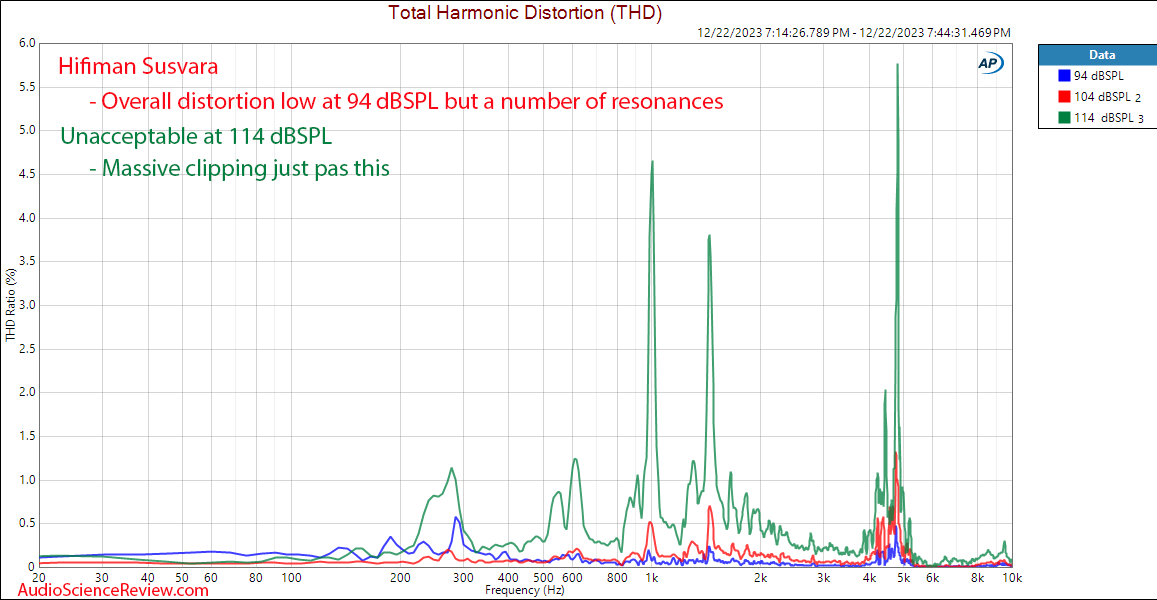Click the "1.5" tick on the THD axis
The height and width of the screenshot is (600, 1157).
click(27, 436)
